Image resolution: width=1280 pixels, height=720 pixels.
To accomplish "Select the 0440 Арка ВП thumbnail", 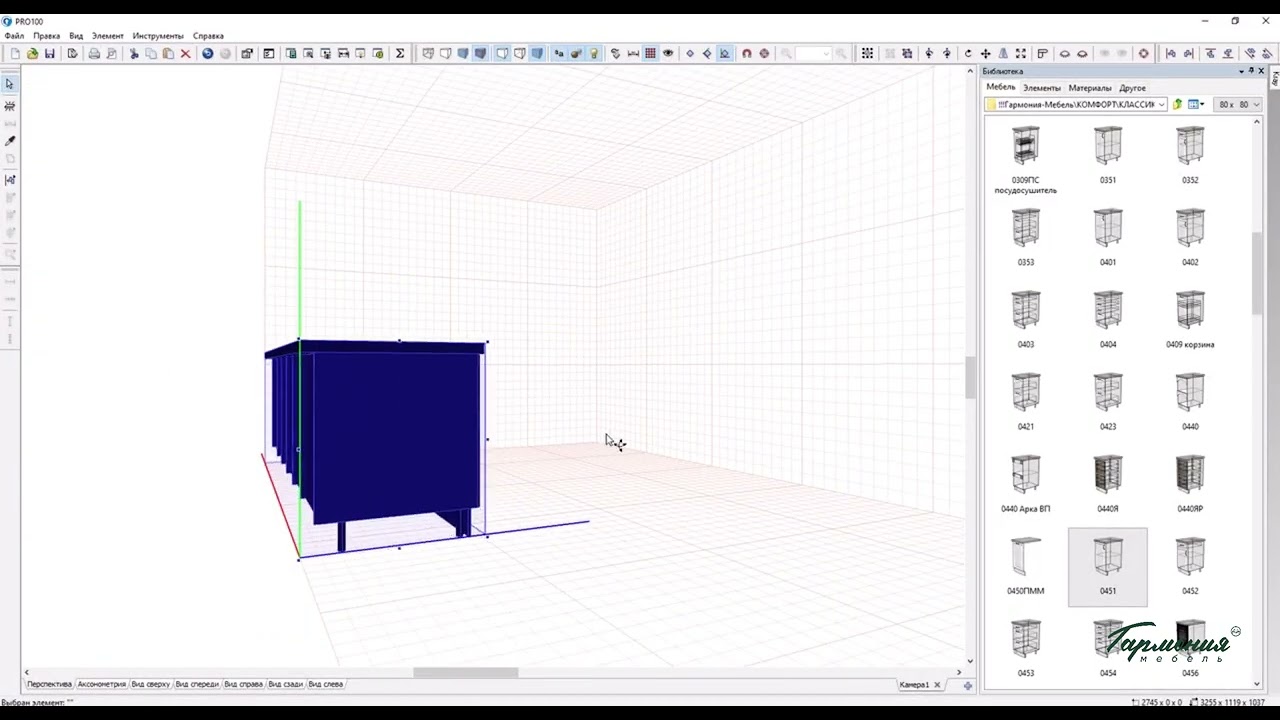I will click(1026, 485).
